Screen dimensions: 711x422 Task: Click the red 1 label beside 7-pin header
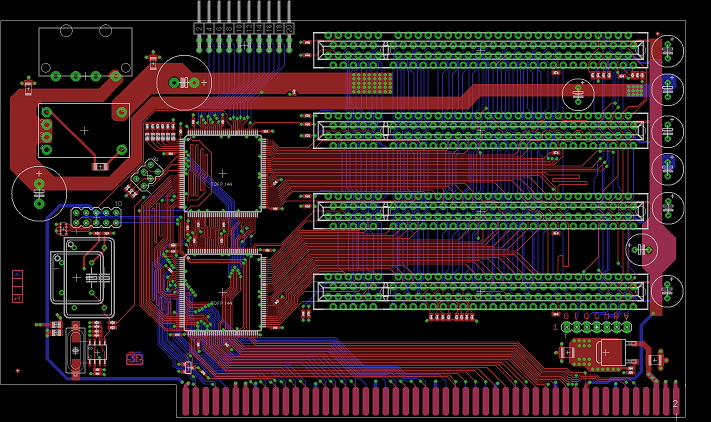(x=555, y=327)
